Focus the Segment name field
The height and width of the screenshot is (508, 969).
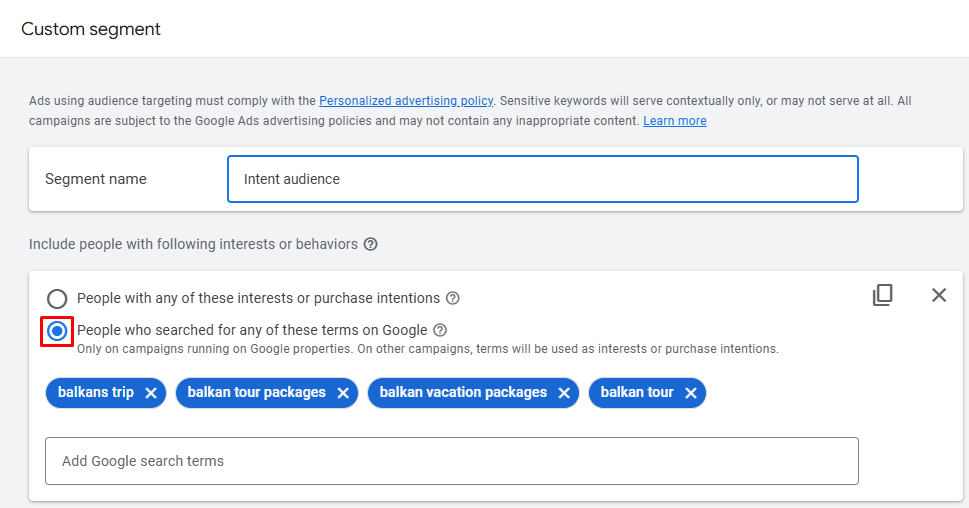(543, 179)
